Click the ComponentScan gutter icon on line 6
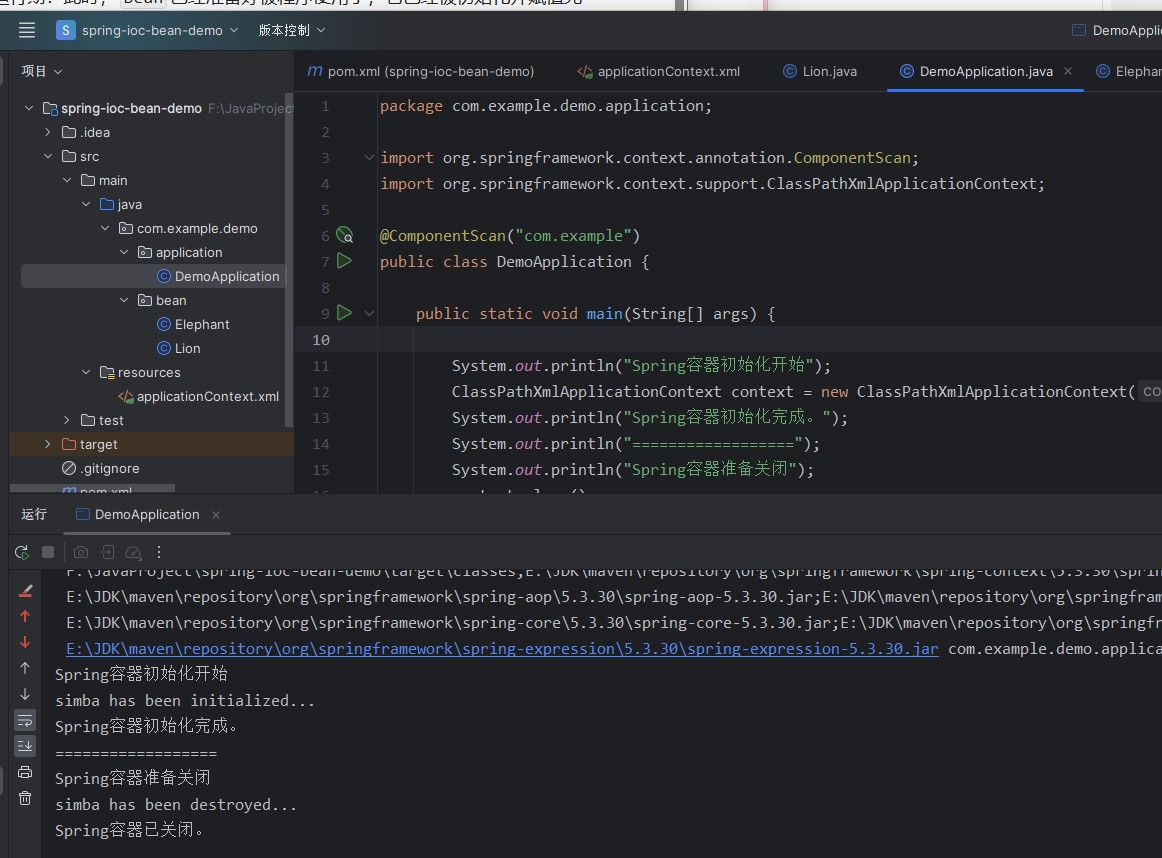1162x858 pixels. coord(345,236)
